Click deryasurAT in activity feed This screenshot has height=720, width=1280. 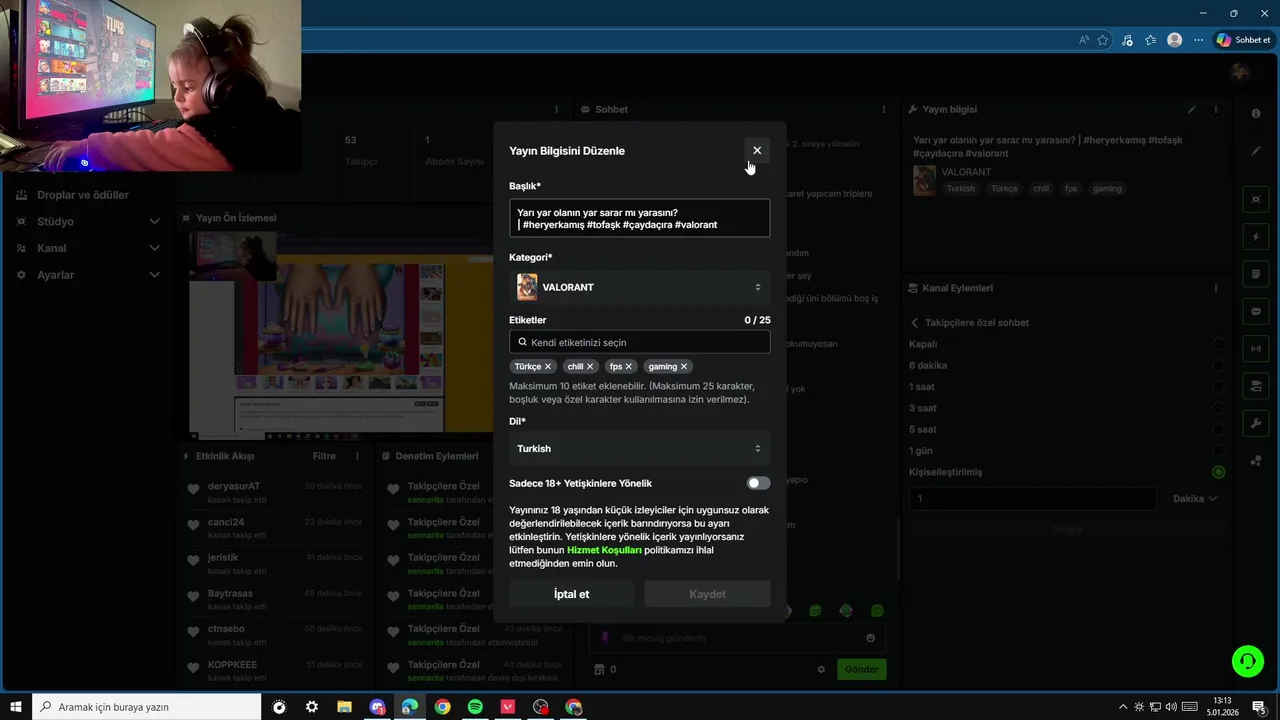pos(234,486)
